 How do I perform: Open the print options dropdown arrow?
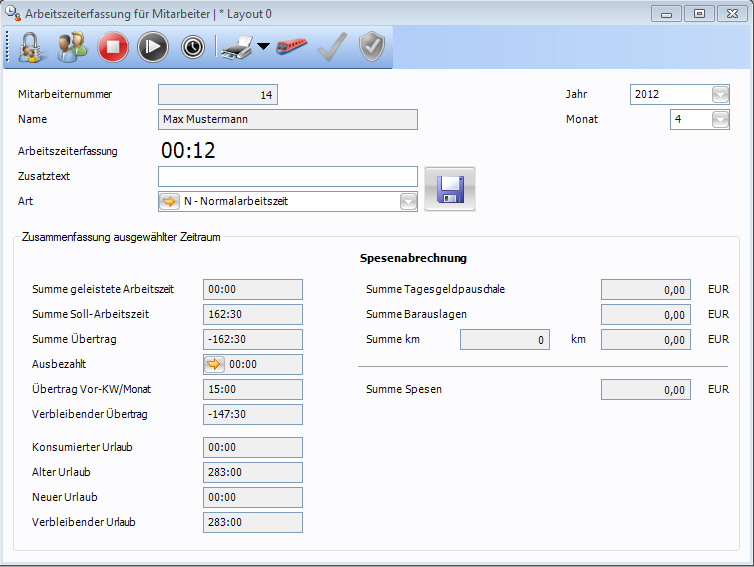263,47
